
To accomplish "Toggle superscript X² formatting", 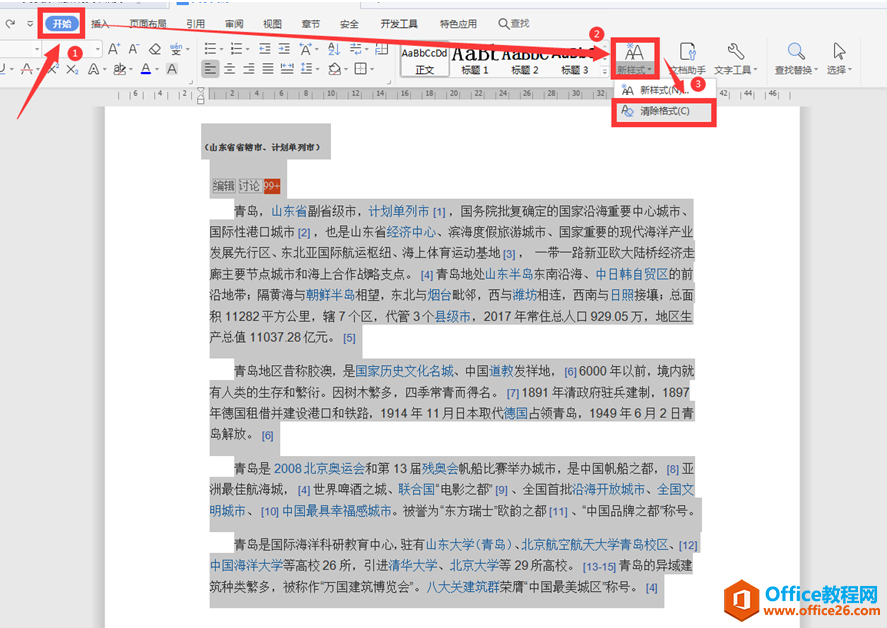I will click(53, 69).
